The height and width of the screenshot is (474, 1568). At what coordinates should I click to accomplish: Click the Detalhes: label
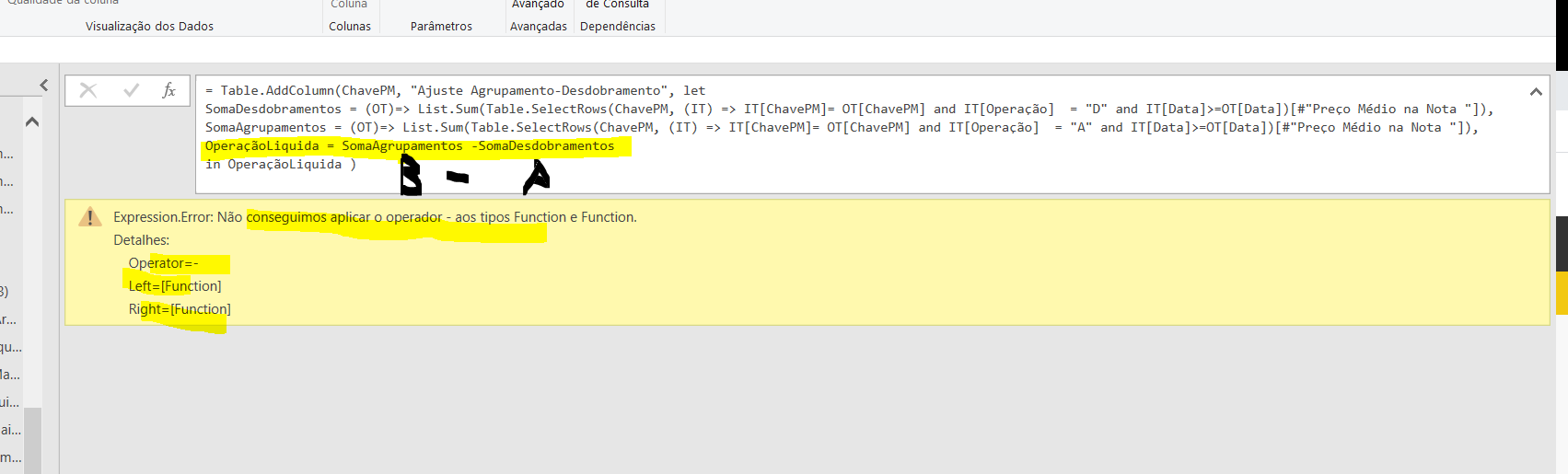click(141, 240)
